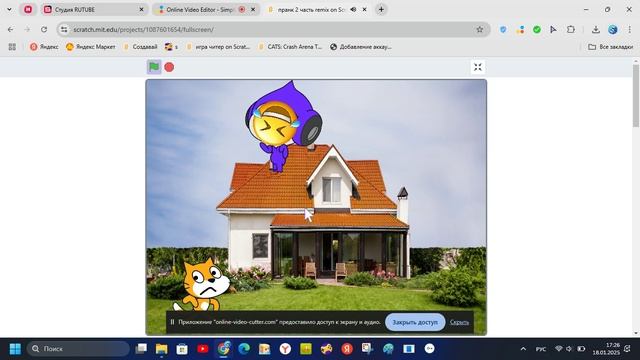Viewport: 640px width, 360px height.
Task: Open the "Добавление аккау..." bookmark
Action: (361, 47)
